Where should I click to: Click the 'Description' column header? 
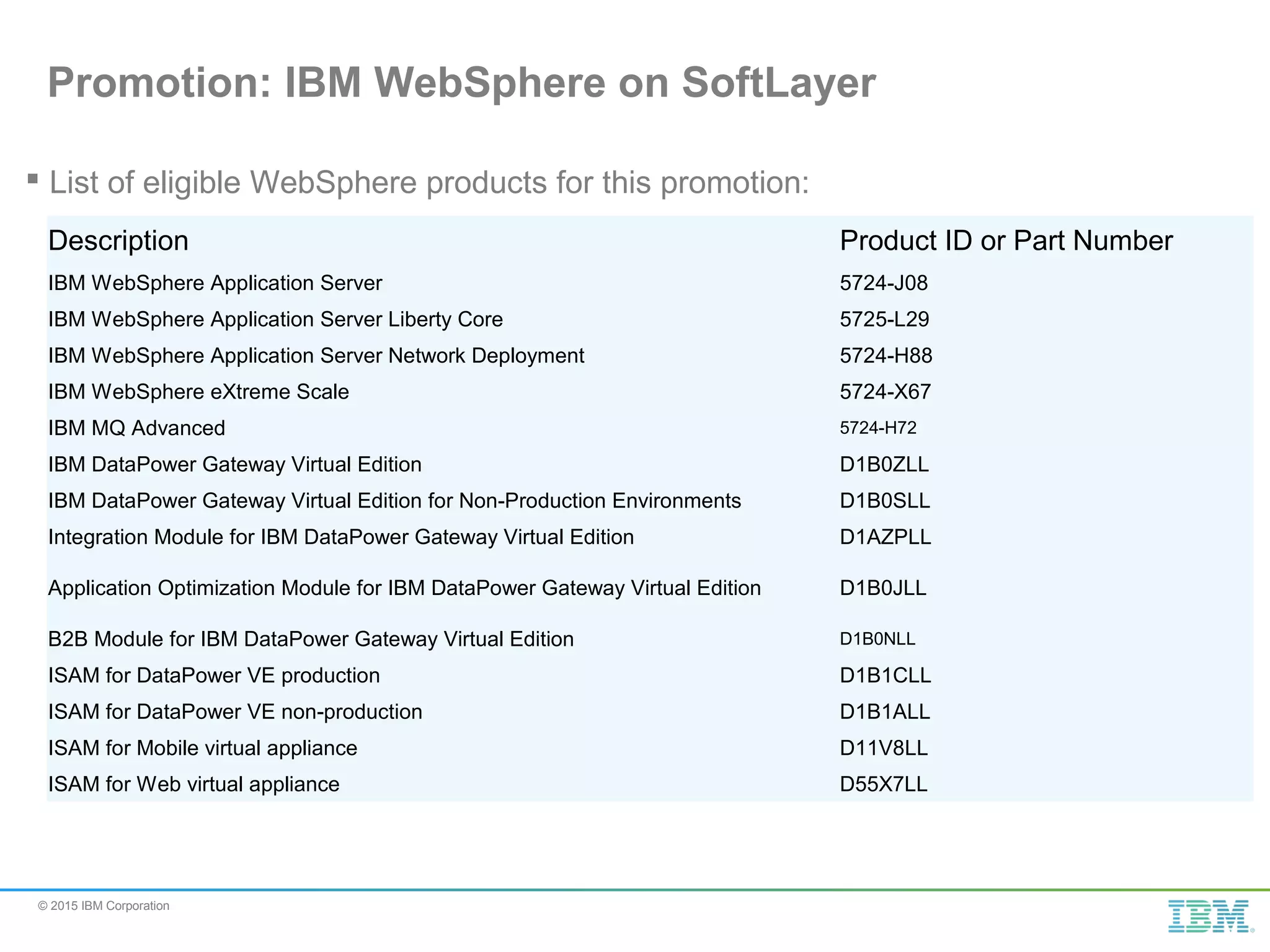[118, 240]
